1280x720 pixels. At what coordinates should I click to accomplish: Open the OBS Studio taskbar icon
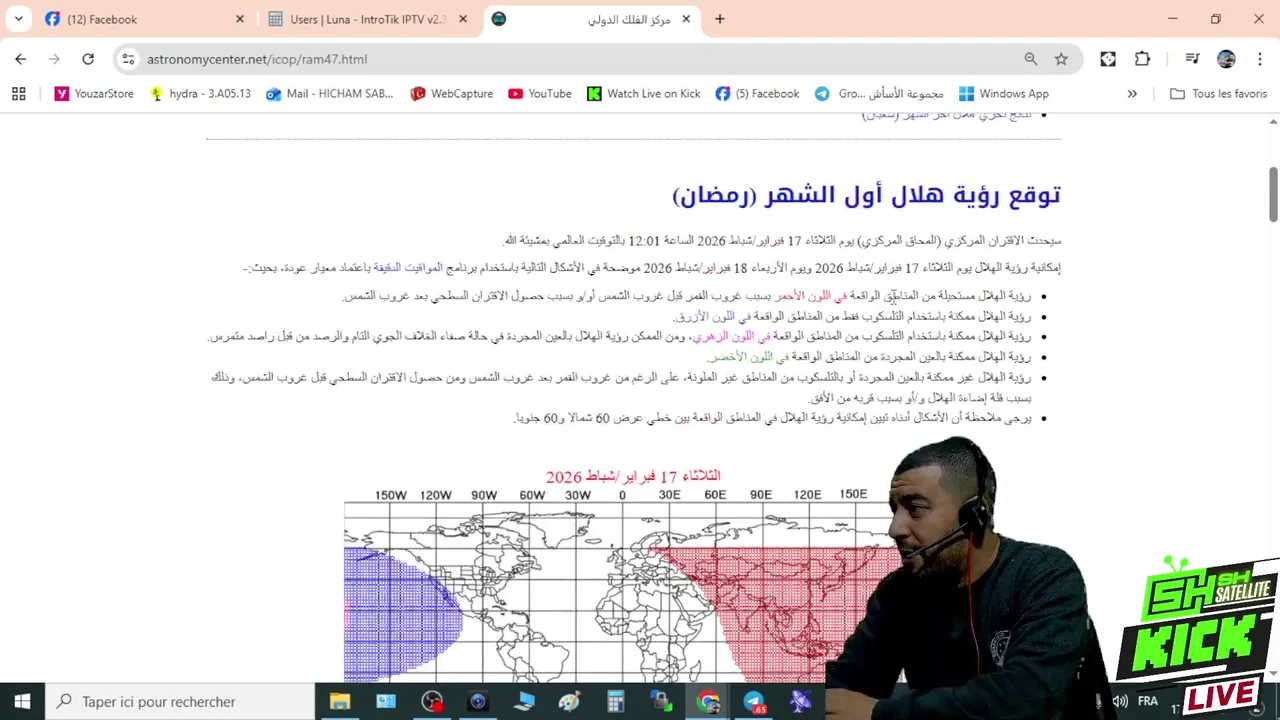432,701
